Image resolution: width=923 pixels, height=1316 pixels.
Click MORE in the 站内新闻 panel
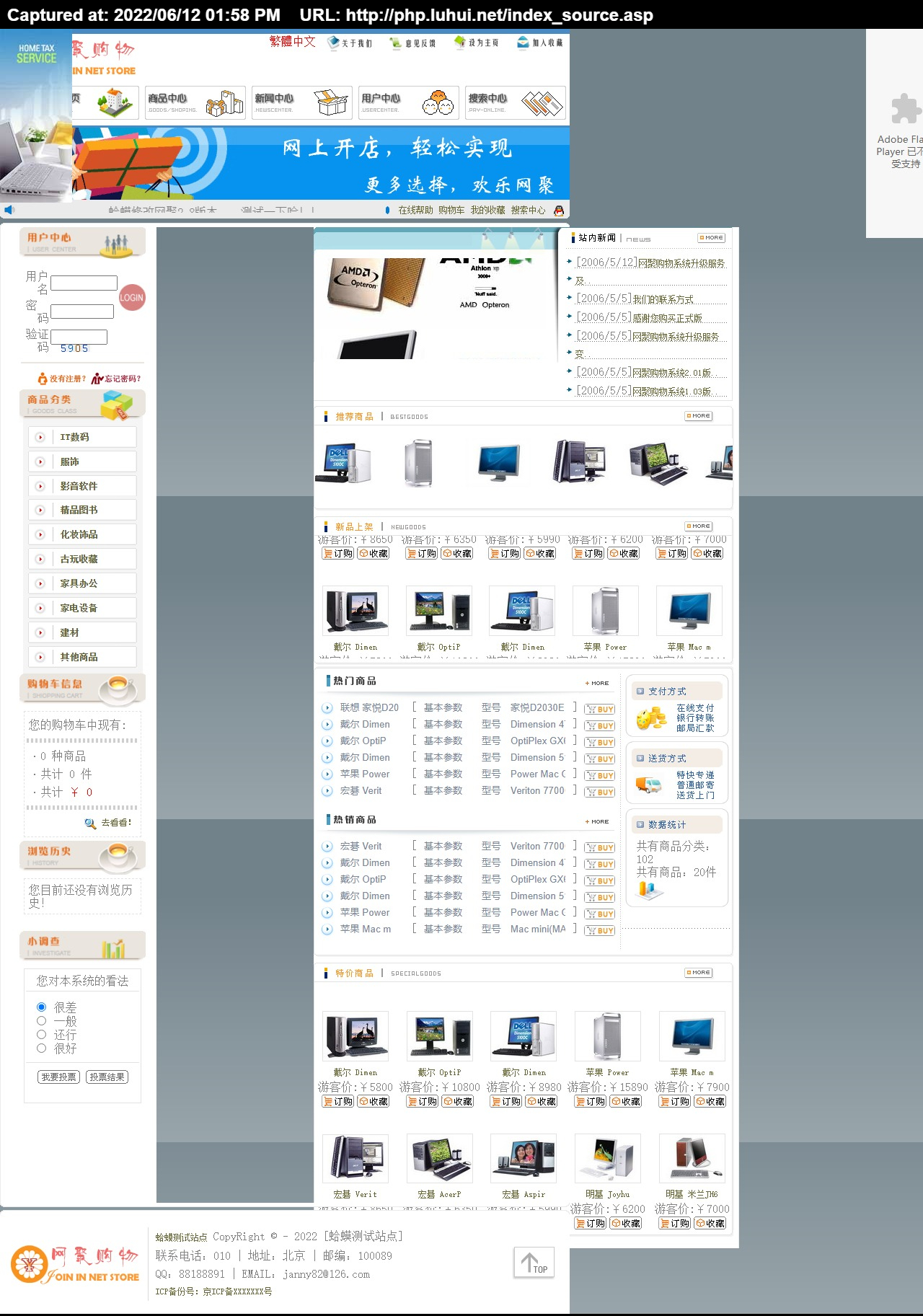[712, 237]
